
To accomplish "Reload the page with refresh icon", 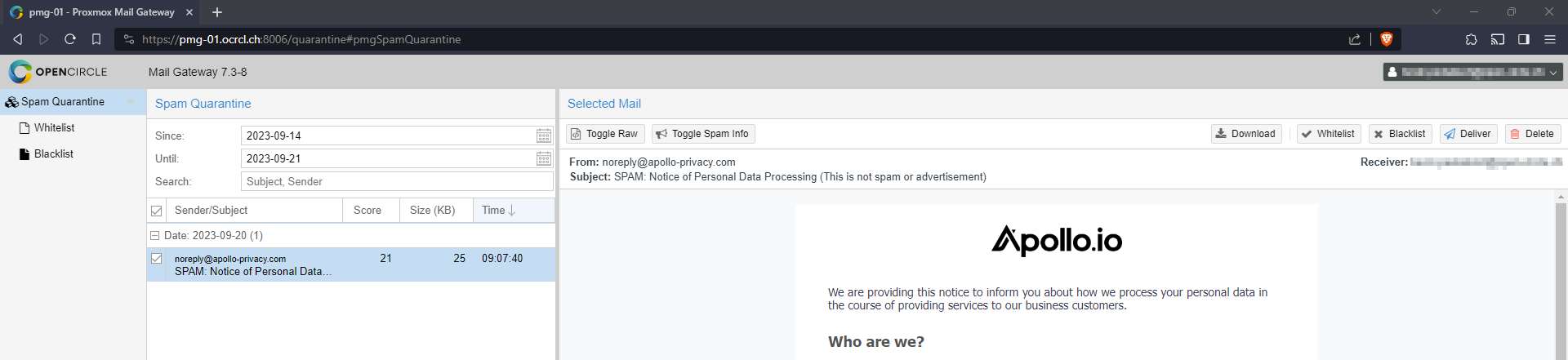I will point(70,39).
